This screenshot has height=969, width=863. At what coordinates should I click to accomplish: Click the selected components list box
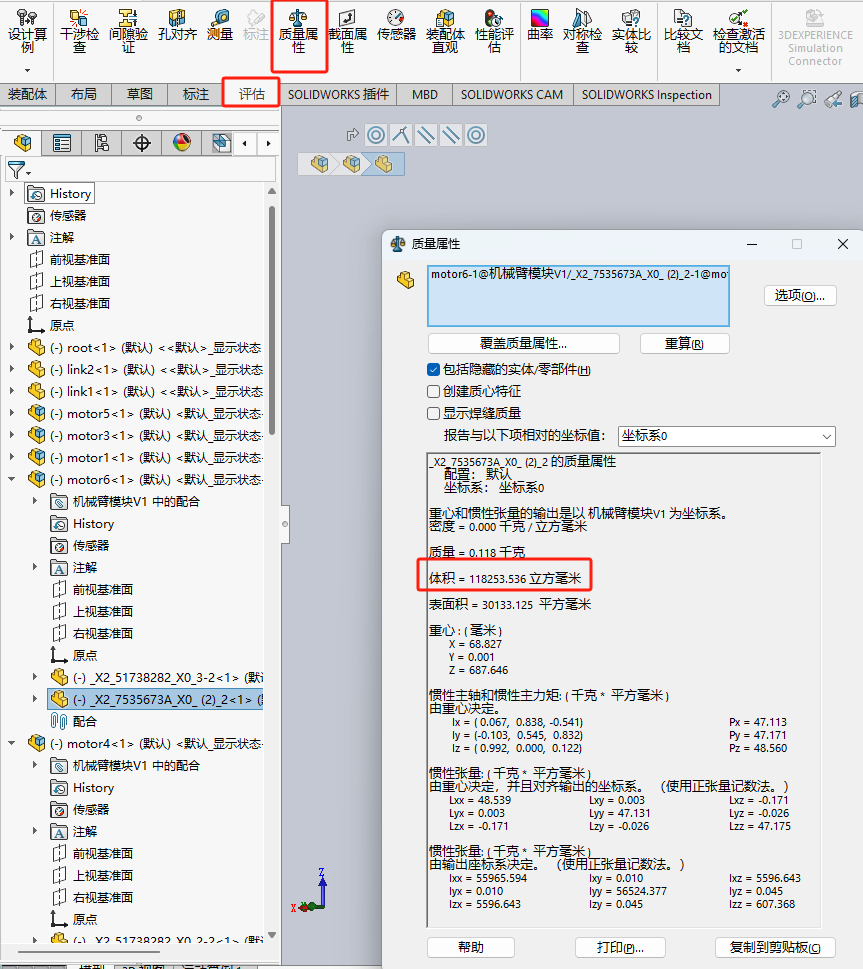click(578, 296)
